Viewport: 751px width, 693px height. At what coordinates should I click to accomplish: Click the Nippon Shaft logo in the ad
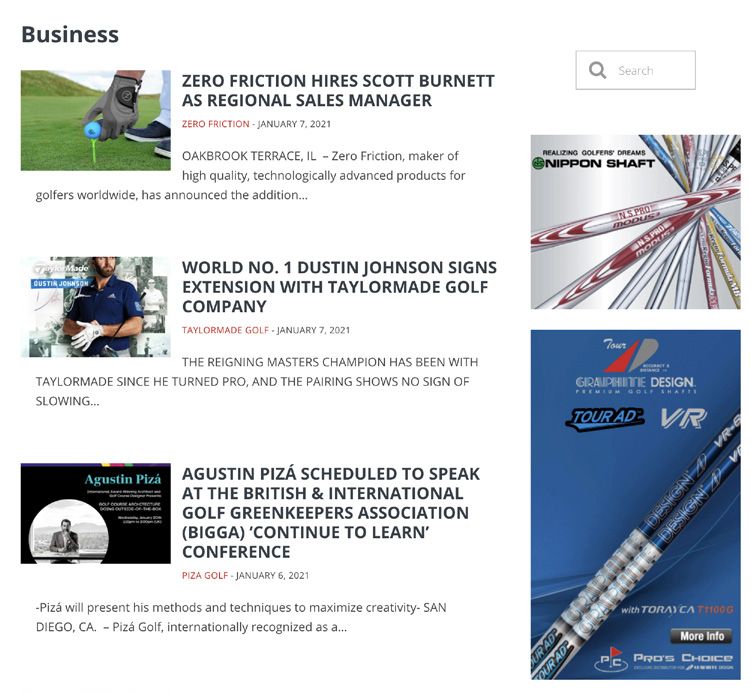(x=593, y=160)
